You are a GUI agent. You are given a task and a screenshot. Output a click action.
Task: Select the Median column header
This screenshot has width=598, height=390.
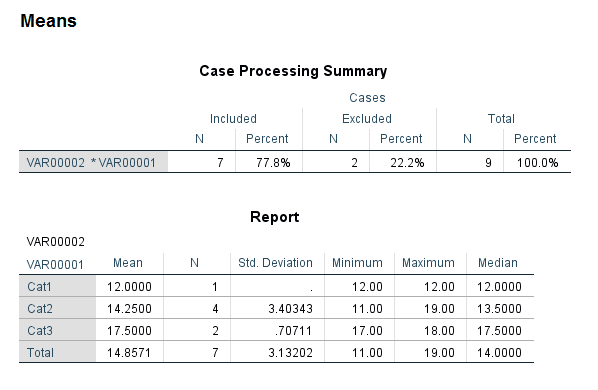pyautogui.click(x=498, y=263)
